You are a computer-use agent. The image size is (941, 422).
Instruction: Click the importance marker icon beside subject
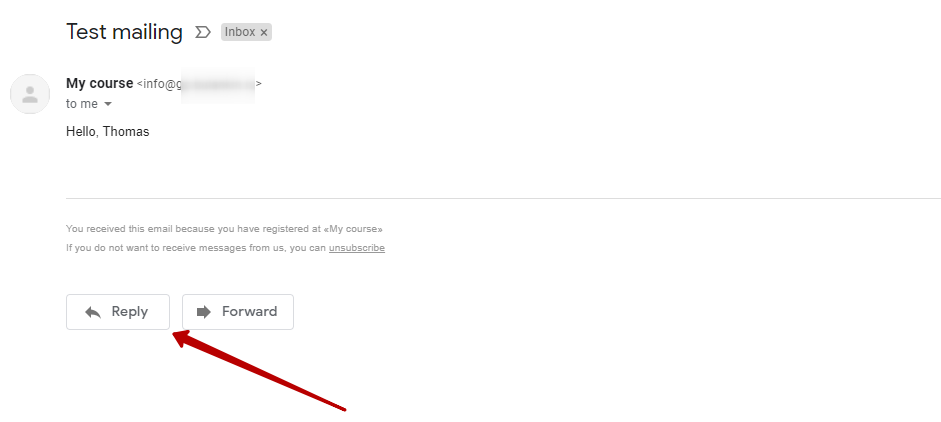point(203,32)
